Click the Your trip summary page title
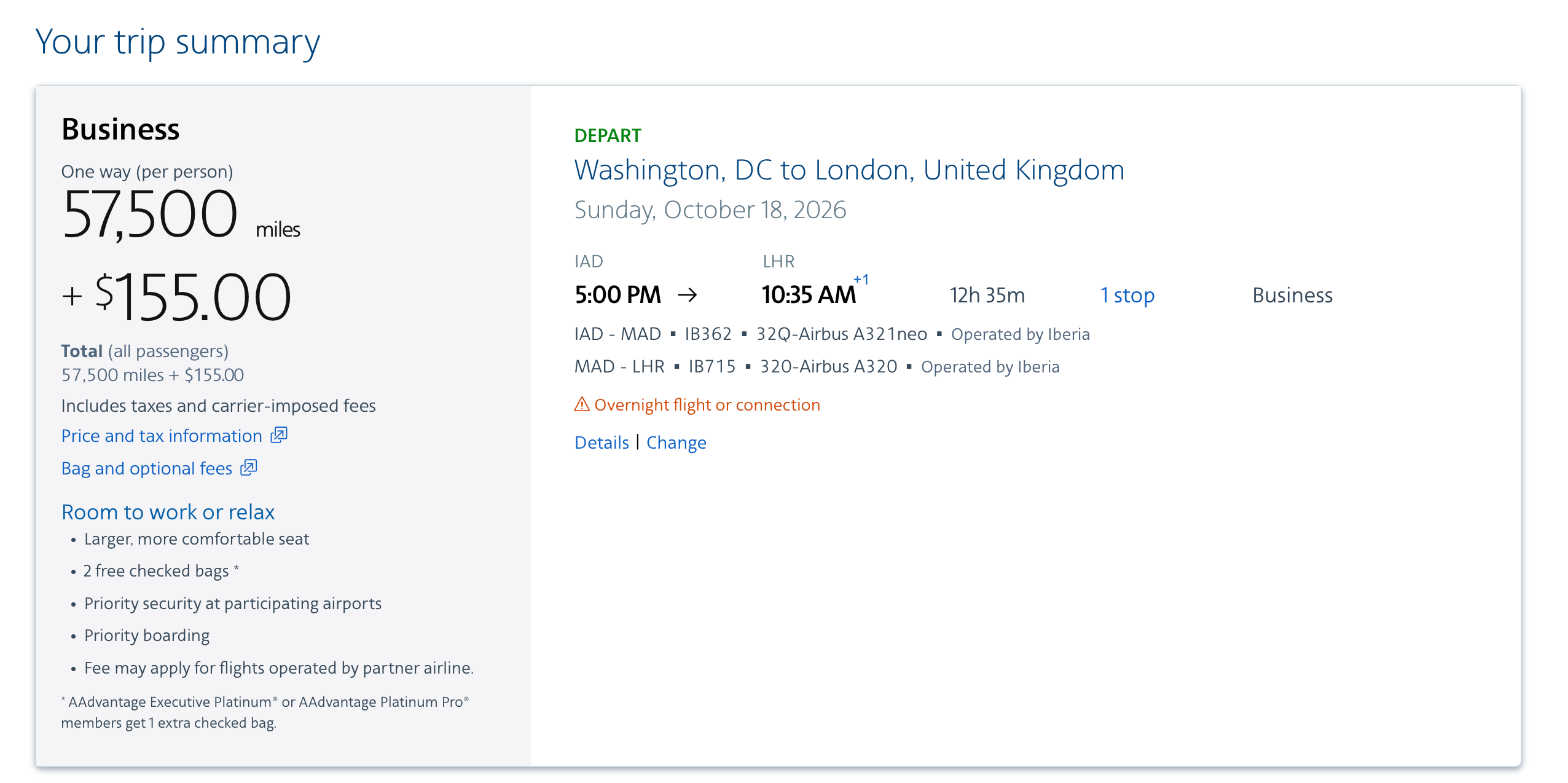 [x=178, y=41]
